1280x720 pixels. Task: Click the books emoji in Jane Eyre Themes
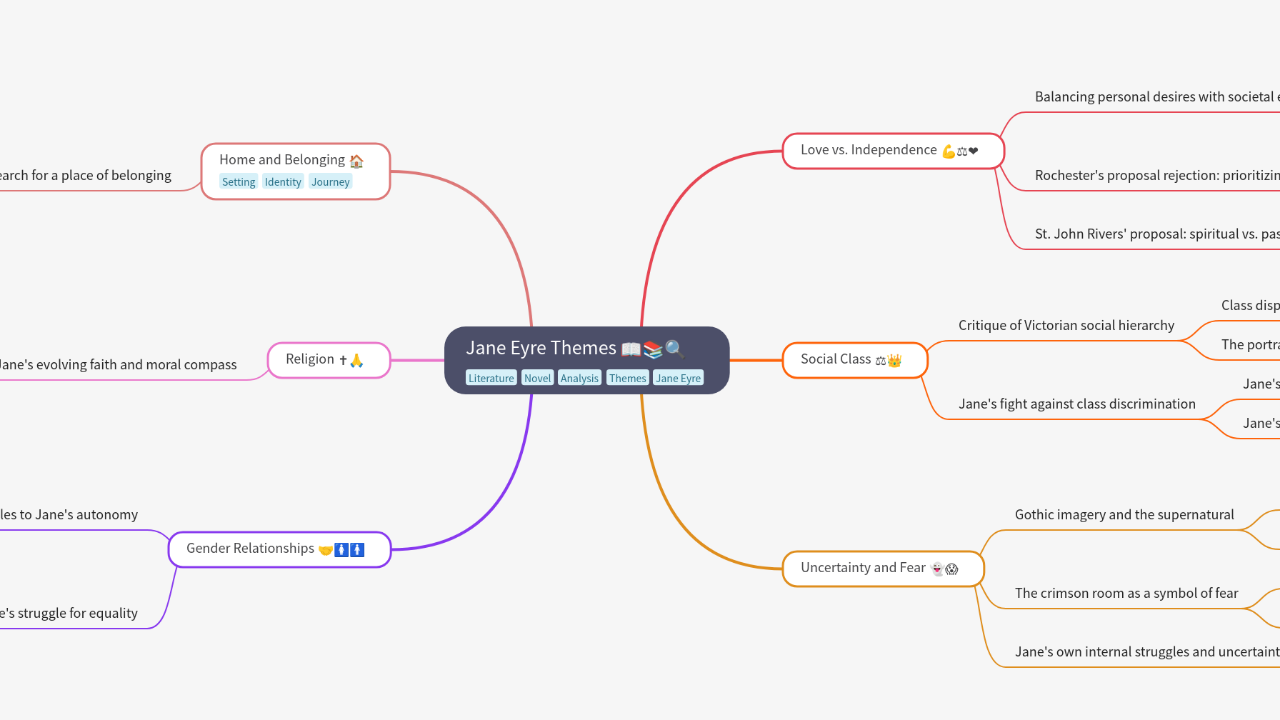tap(653, 349)
